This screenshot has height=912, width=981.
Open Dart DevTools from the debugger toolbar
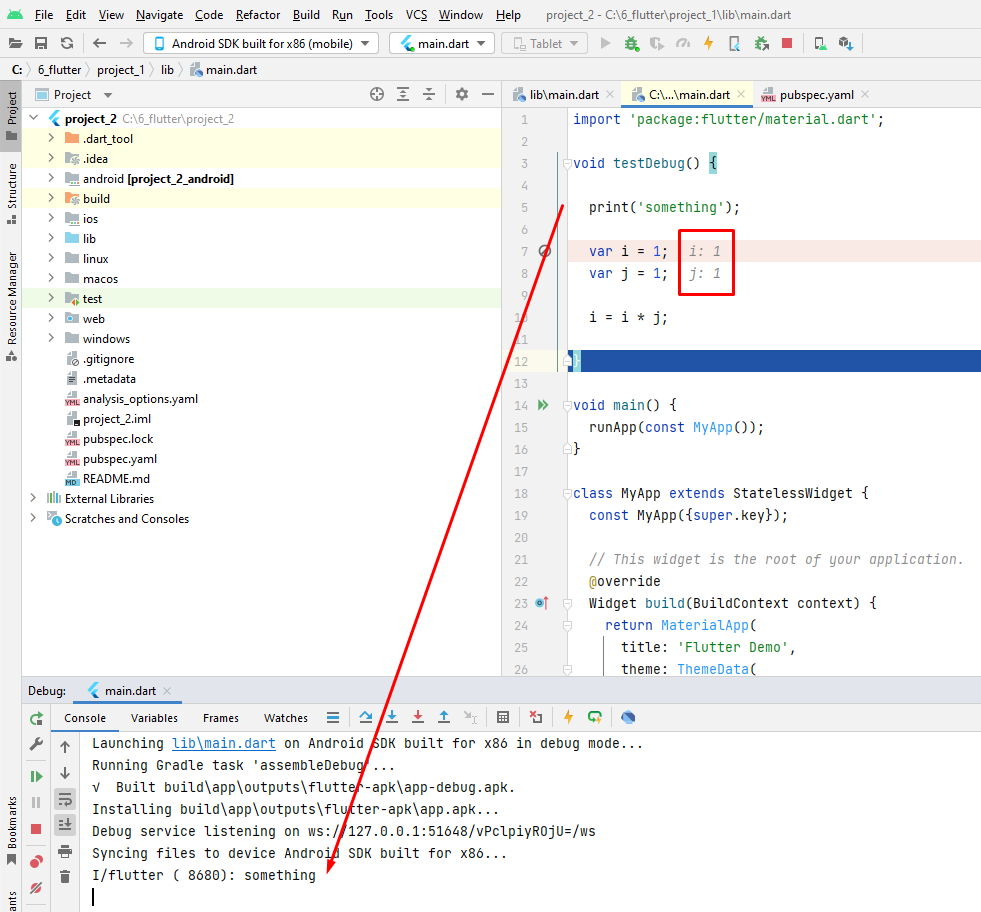627,717
